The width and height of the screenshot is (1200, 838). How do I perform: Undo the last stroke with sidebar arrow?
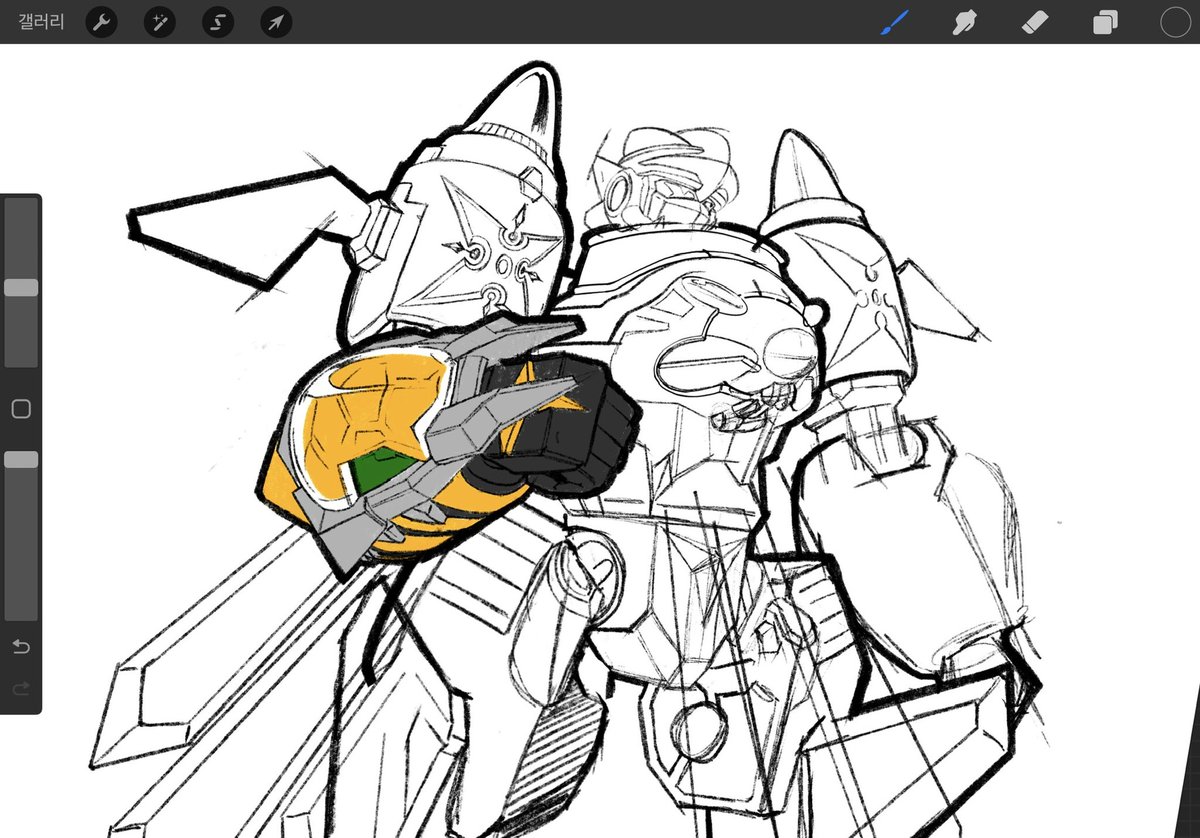21,647
